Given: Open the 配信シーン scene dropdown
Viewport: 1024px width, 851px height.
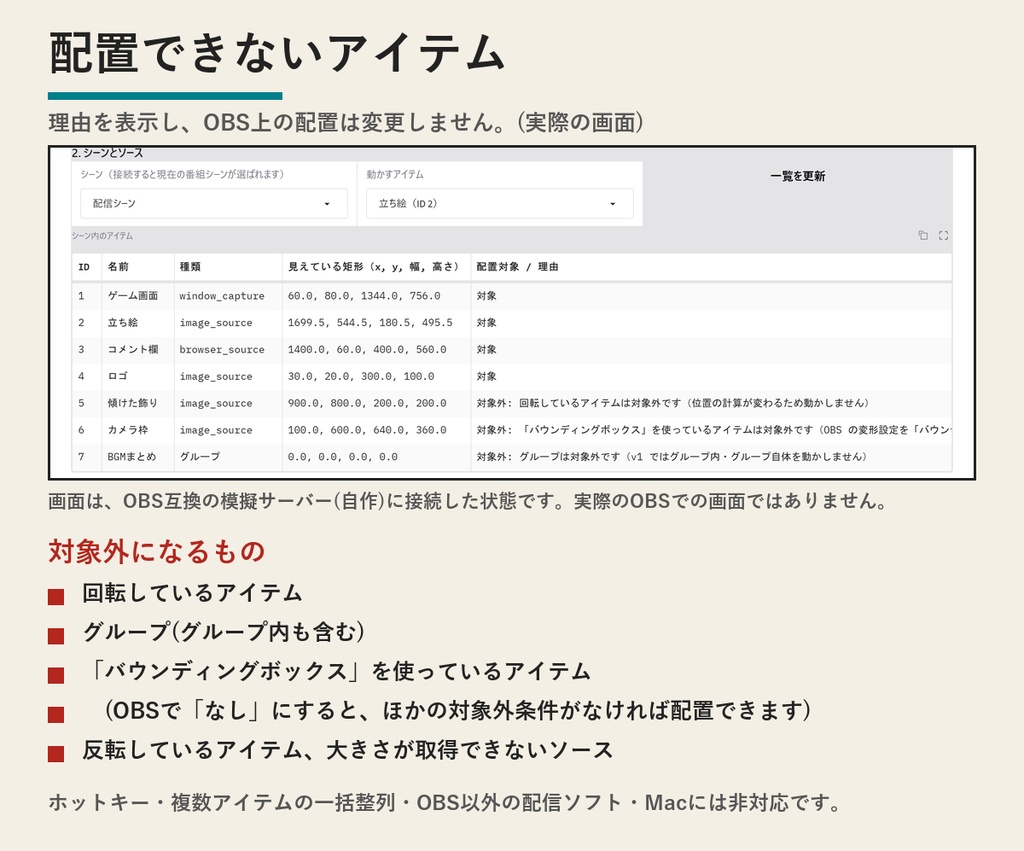Looking at the screenshot, I should point(214,203).
